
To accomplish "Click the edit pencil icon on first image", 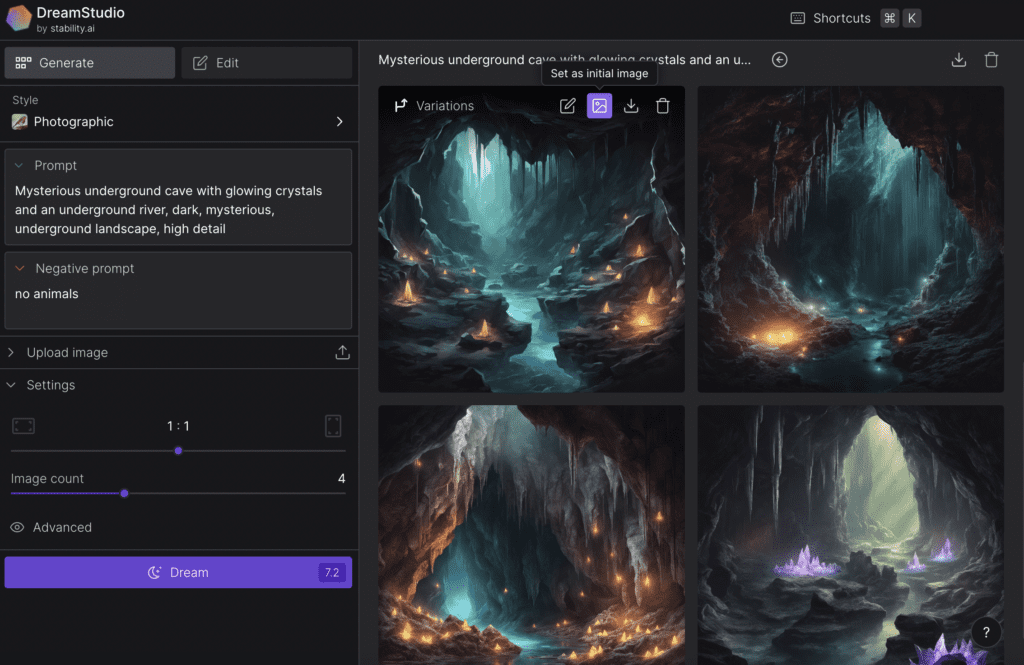I will coord(567,106).
